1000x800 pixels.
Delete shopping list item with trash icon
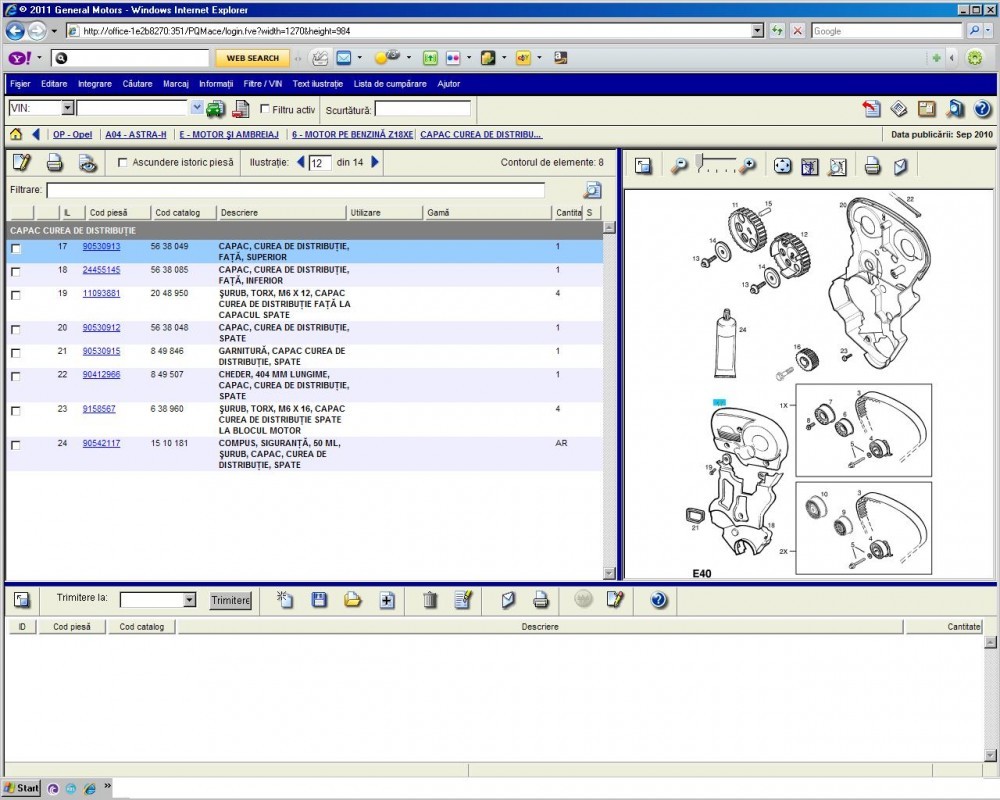pyautogui.click(x=430, y=600)
